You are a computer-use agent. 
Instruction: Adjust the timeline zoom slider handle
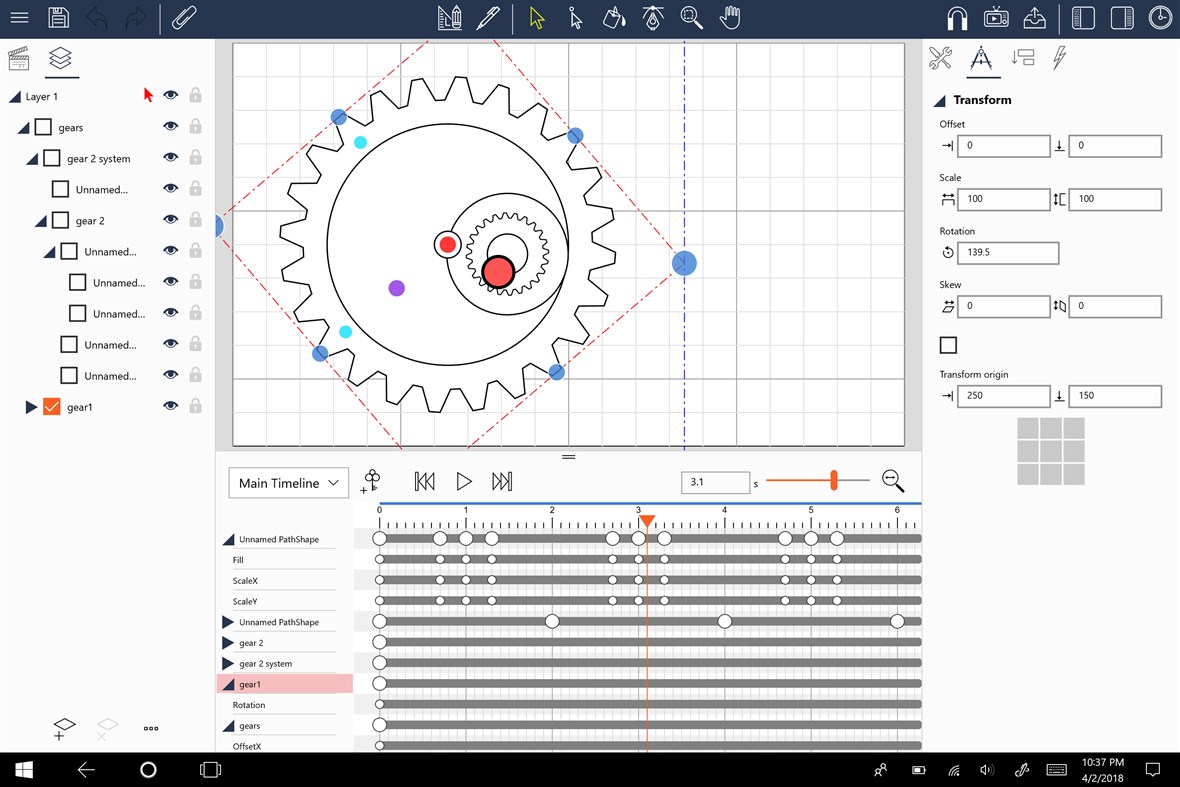pyautogui.click(x=833, y=482)
